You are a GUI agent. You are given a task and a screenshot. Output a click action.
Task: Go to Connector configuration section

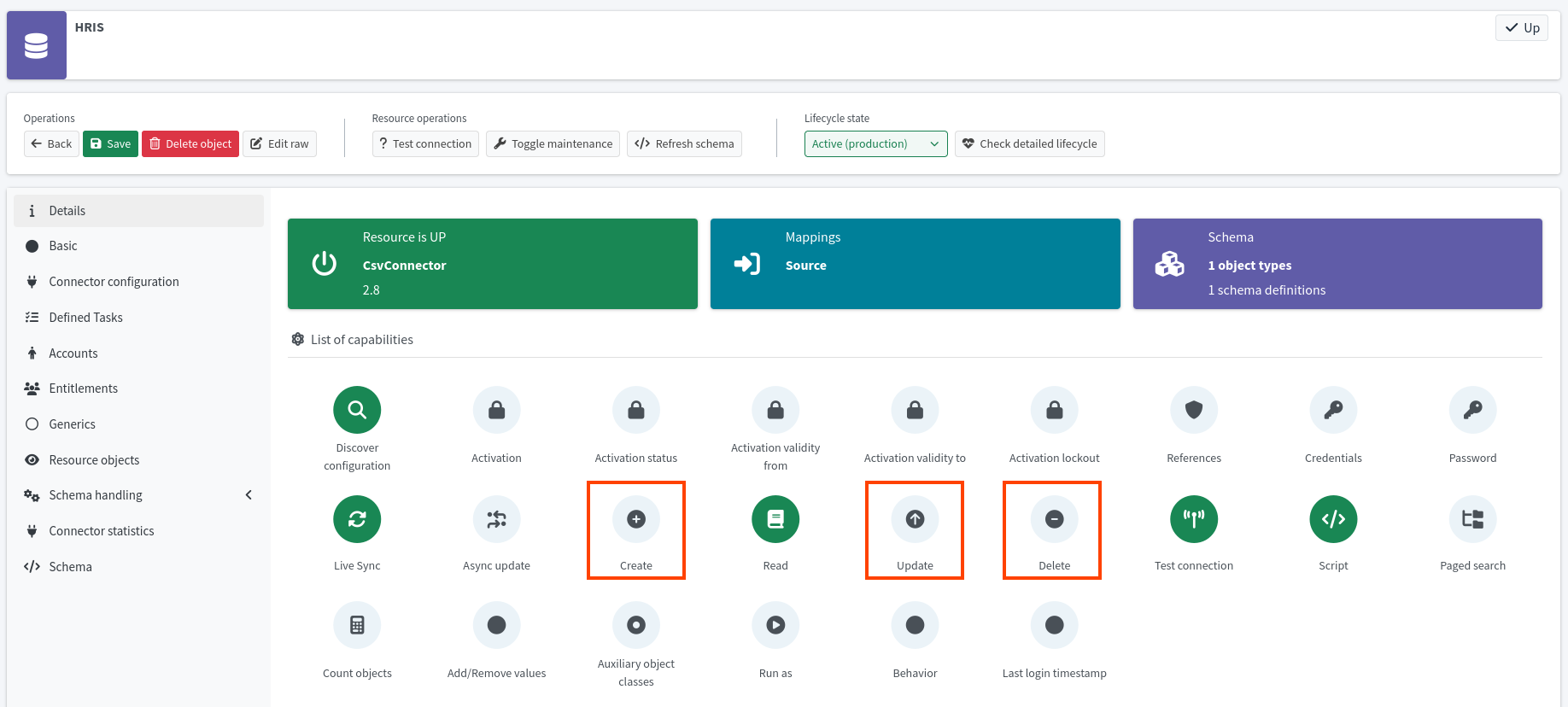(138, 282)
